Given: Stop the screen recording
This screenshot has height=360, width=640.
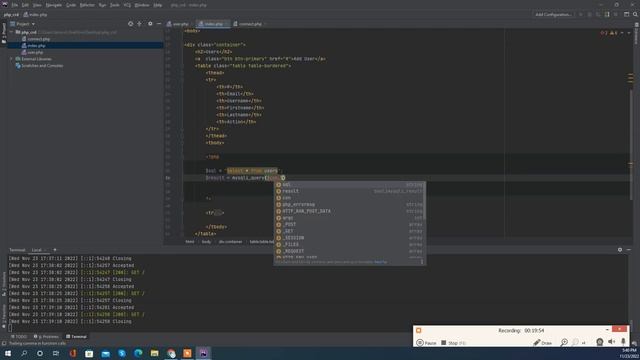Looking at the screenshot, I should 453,343.
